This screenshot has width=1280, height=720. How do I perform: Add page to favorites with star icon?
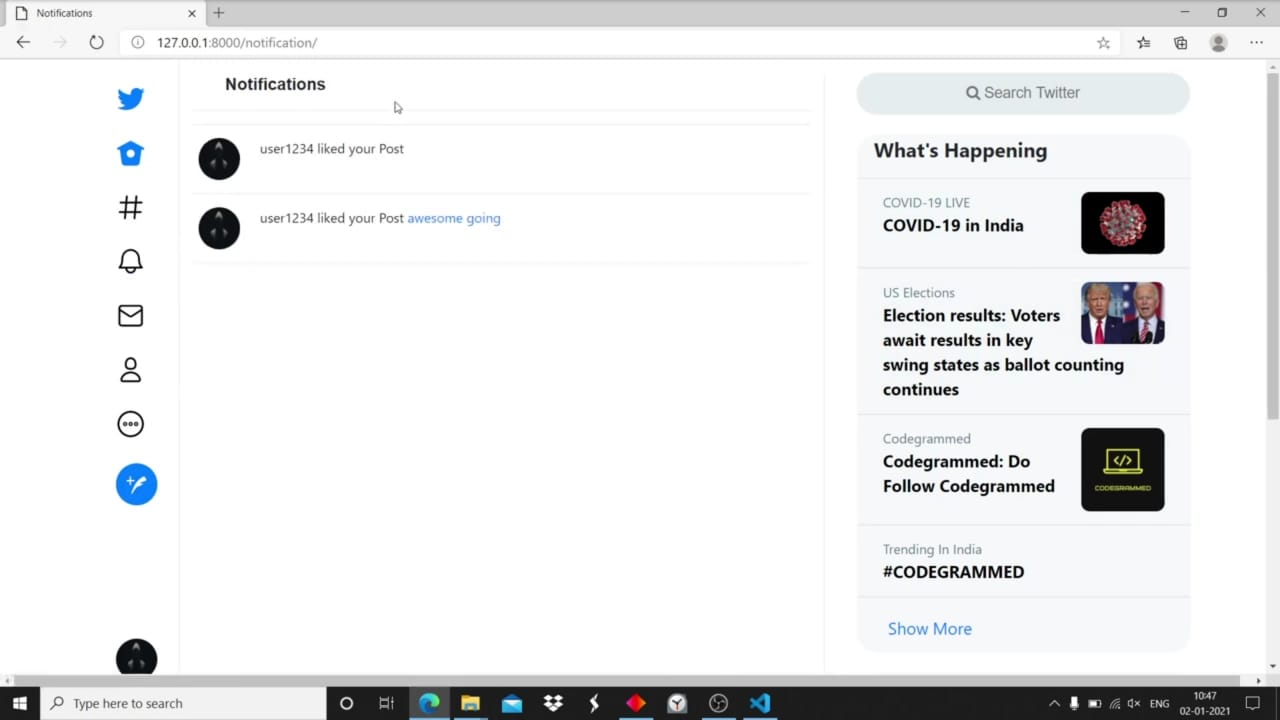click(x=1103, y=43)
